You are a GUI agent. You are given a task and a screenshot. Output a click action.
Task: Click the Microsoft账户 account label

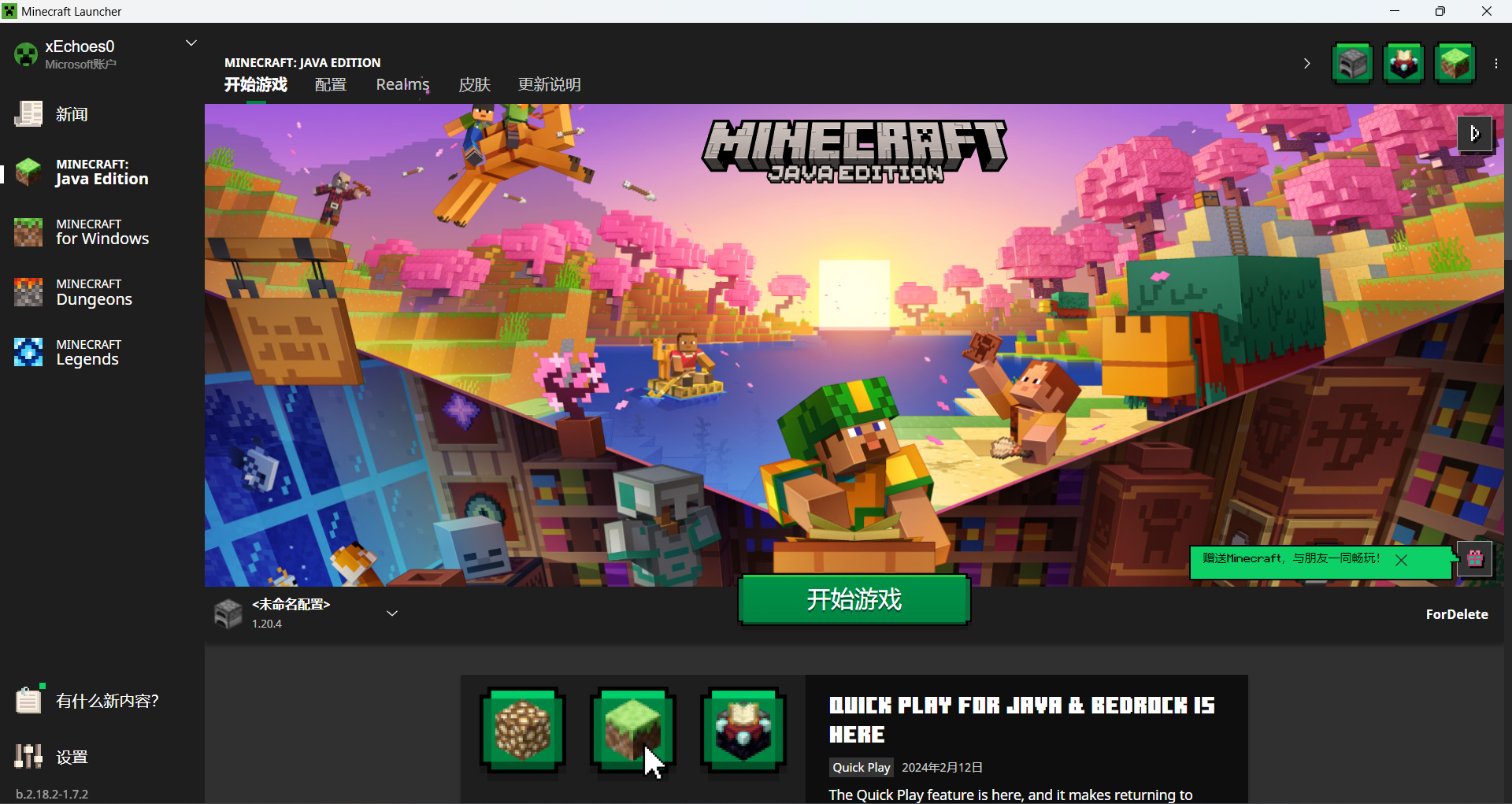coord(80,65)
